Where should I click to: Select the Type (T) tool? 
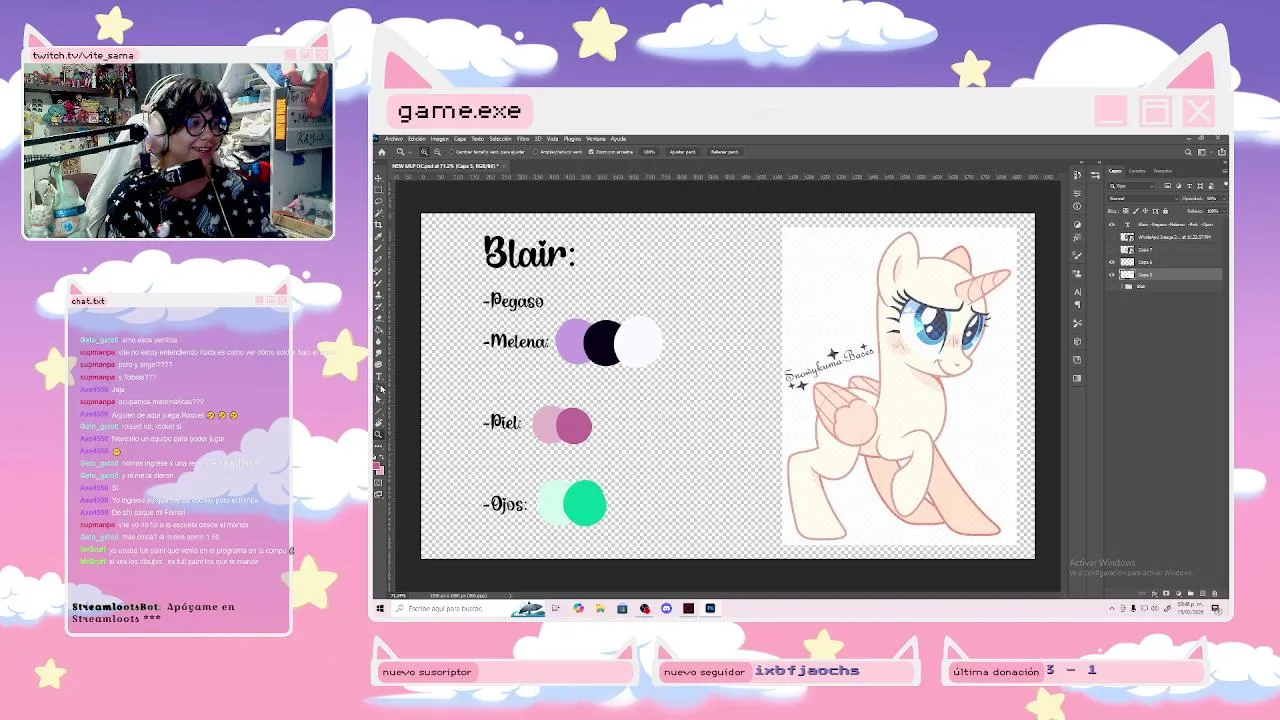click(x=378, y=376)
